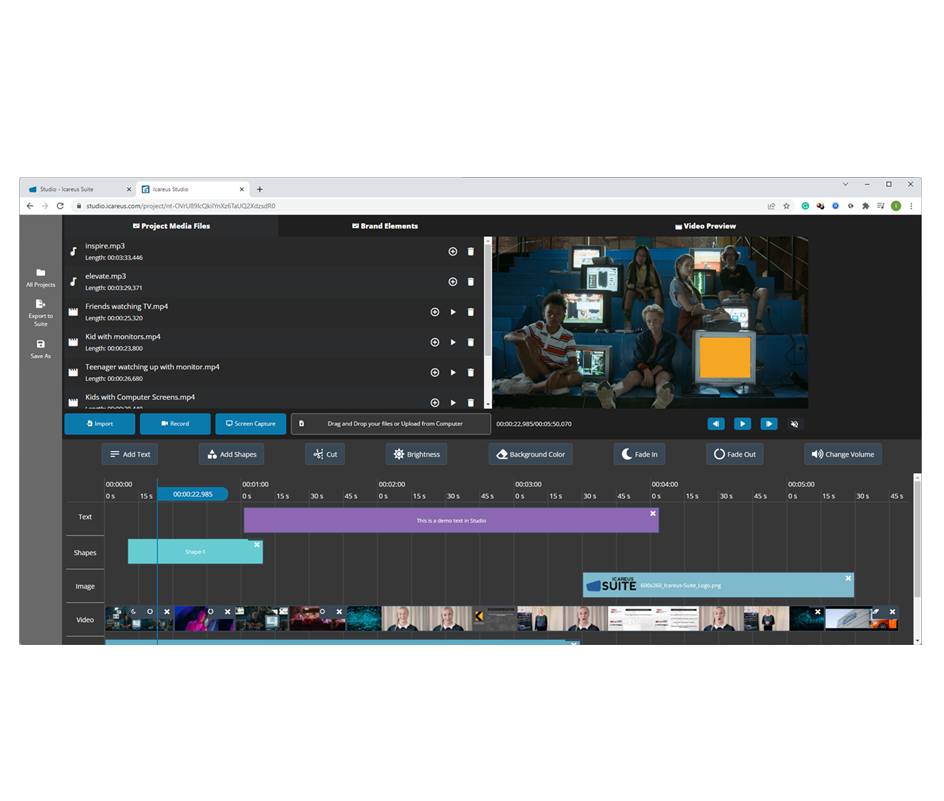Preview Friends watching TV.mp4 clip
The height and width of the screenshot is (801, 944).
pos(453,312)
